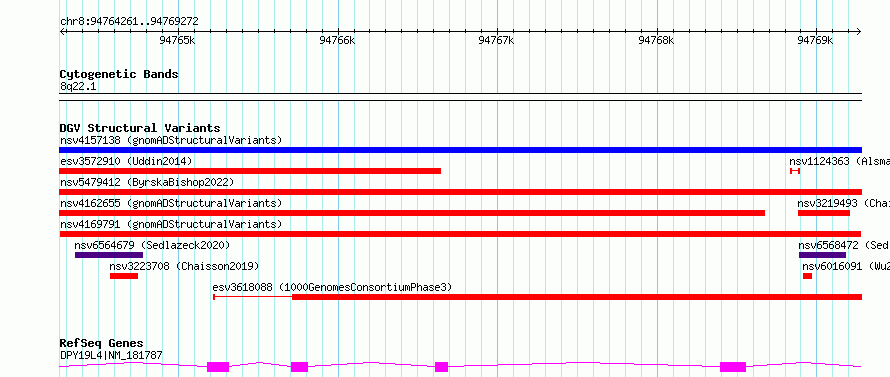Click the nsv3219493 red variant bar
The image size is (890, 377).
824,213
